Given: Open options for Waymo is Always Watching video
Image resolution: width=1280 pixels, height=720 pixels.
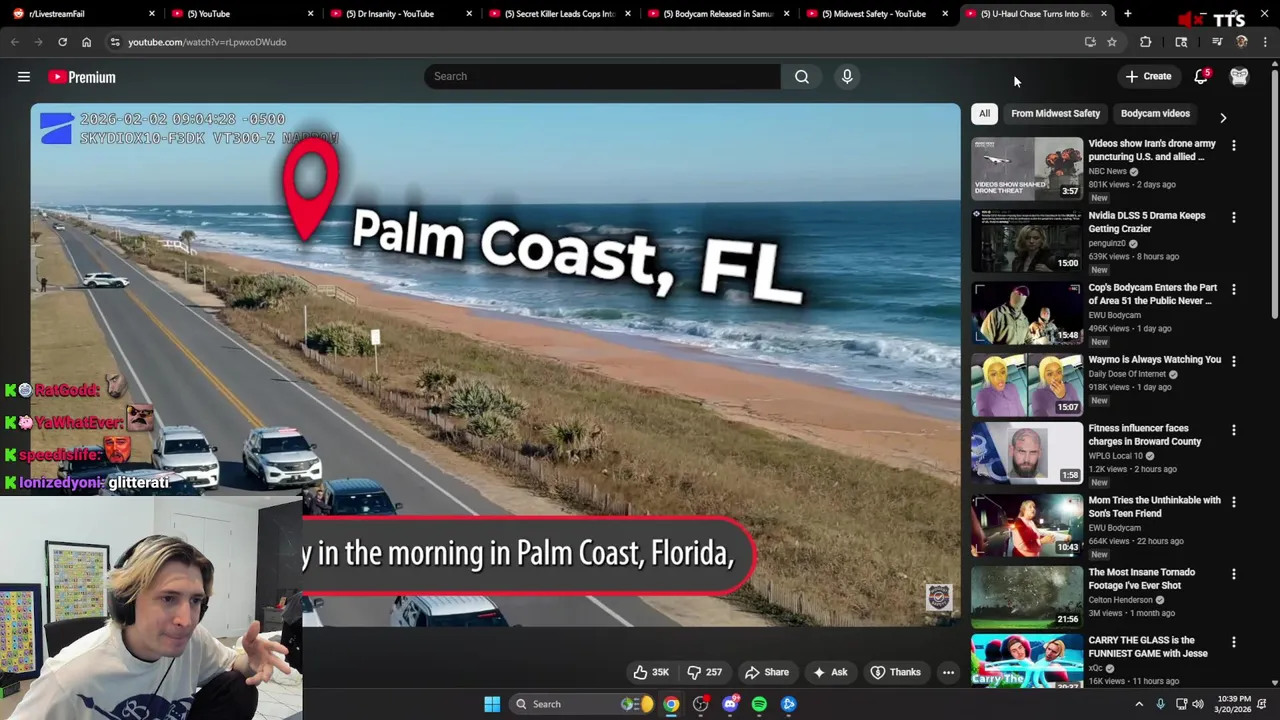Looking at the screenshot, I should coord(1233,361).
